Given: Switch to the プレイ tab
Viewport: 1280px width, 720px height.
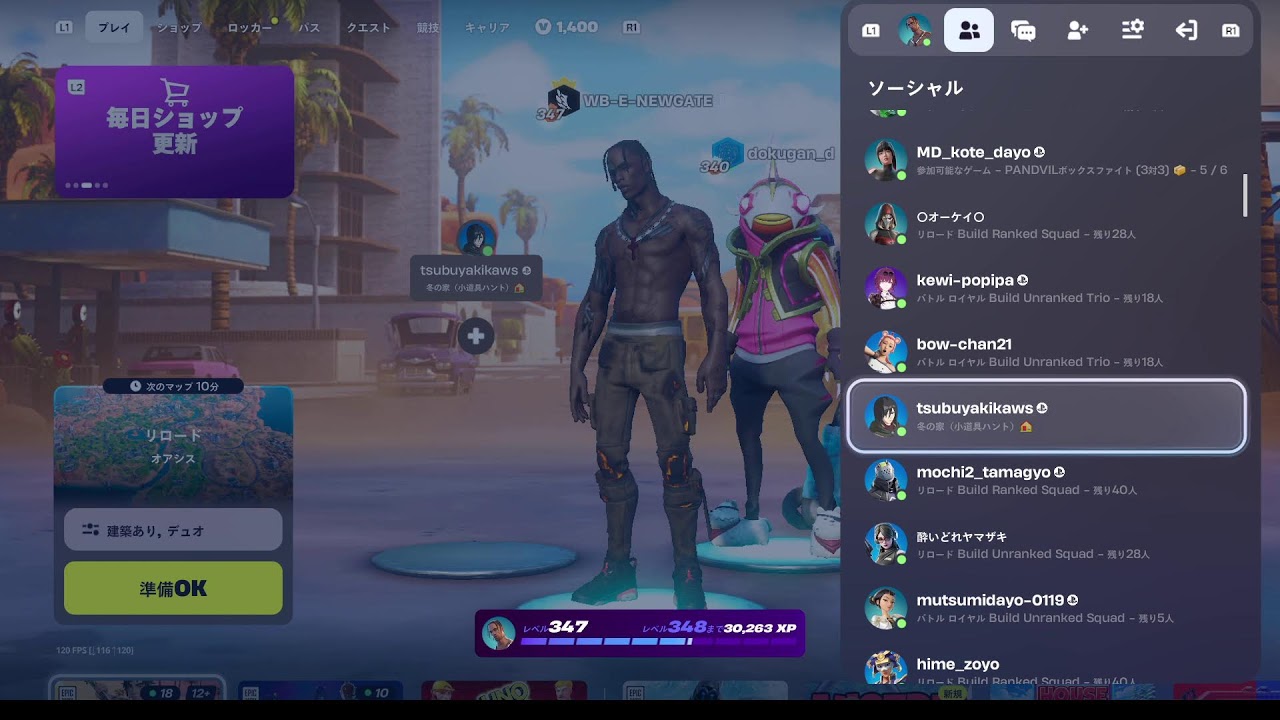Looking at the screenshot, I should [x=114, y=28].
